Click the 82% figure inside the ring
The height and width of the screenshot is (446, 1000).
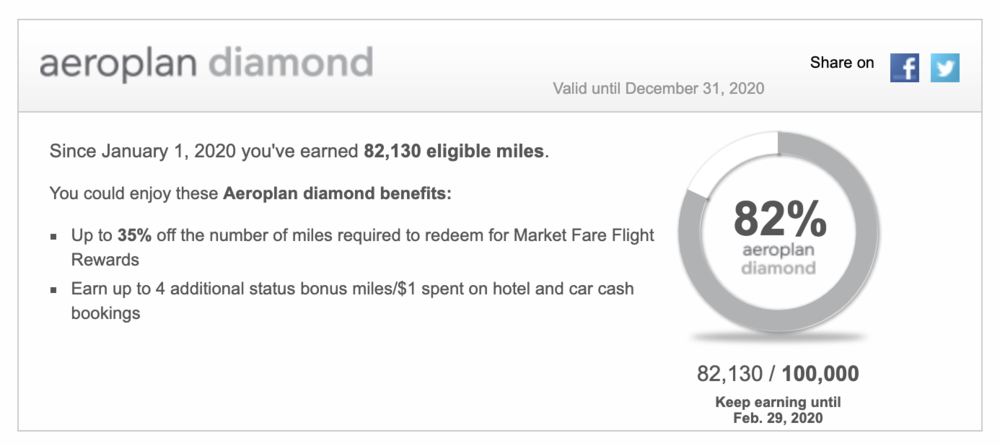click(780, 218)
